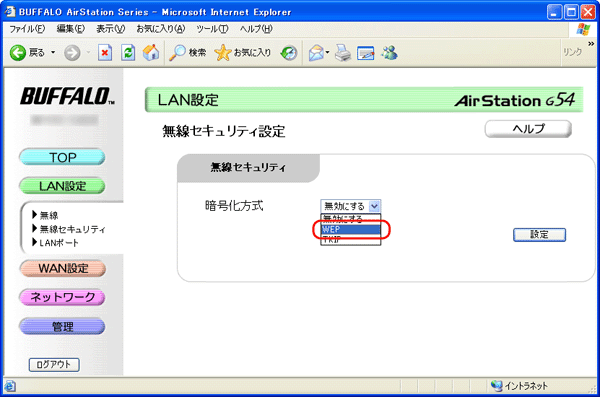Open Favorites star icon

click(223, 52)
